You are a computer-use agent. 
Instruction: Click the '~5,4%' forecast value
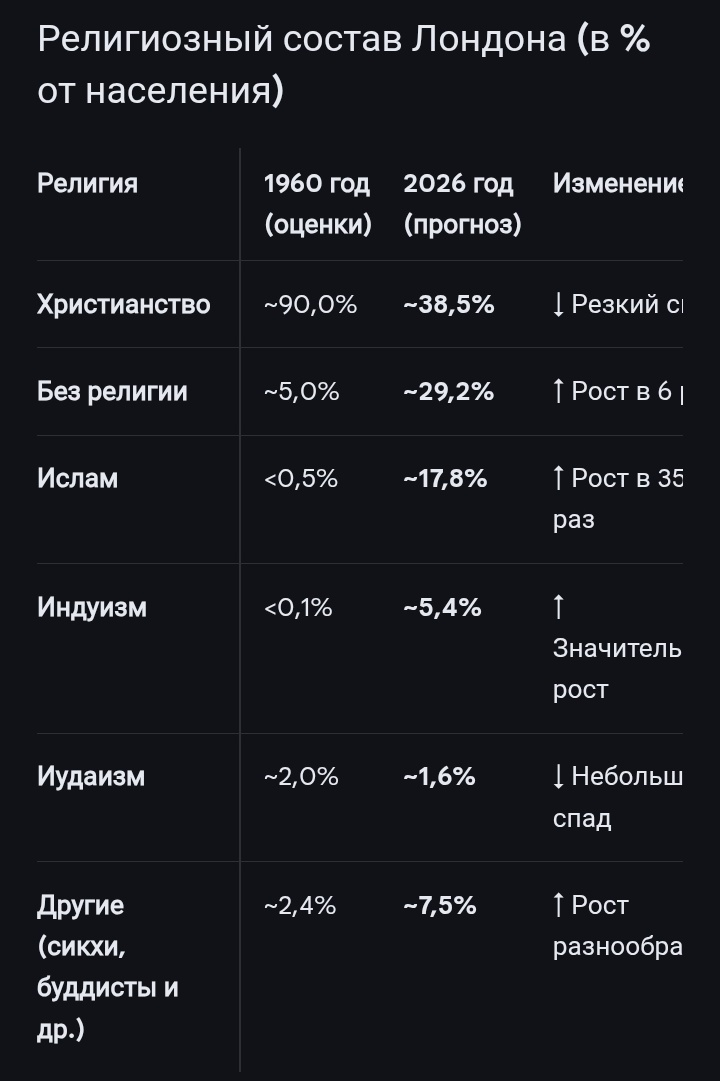tap(442, 607)
